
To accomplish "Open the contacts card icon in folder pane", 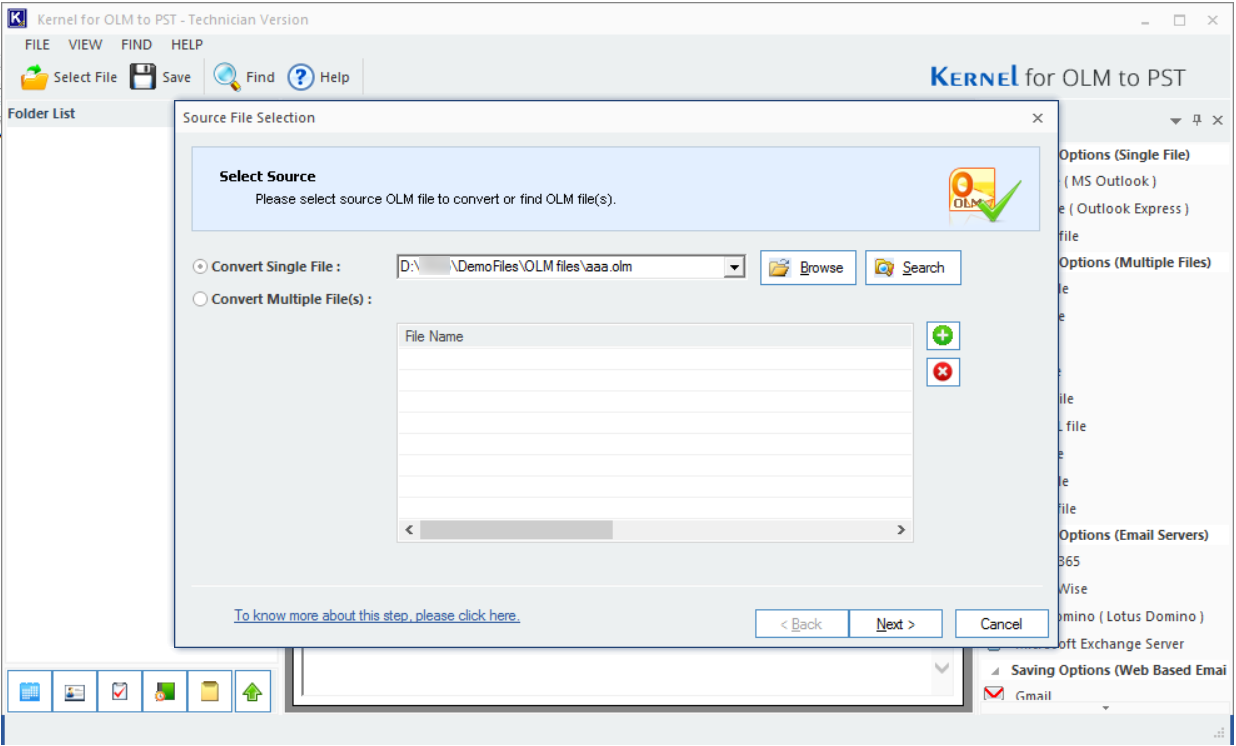I will 75,691.
